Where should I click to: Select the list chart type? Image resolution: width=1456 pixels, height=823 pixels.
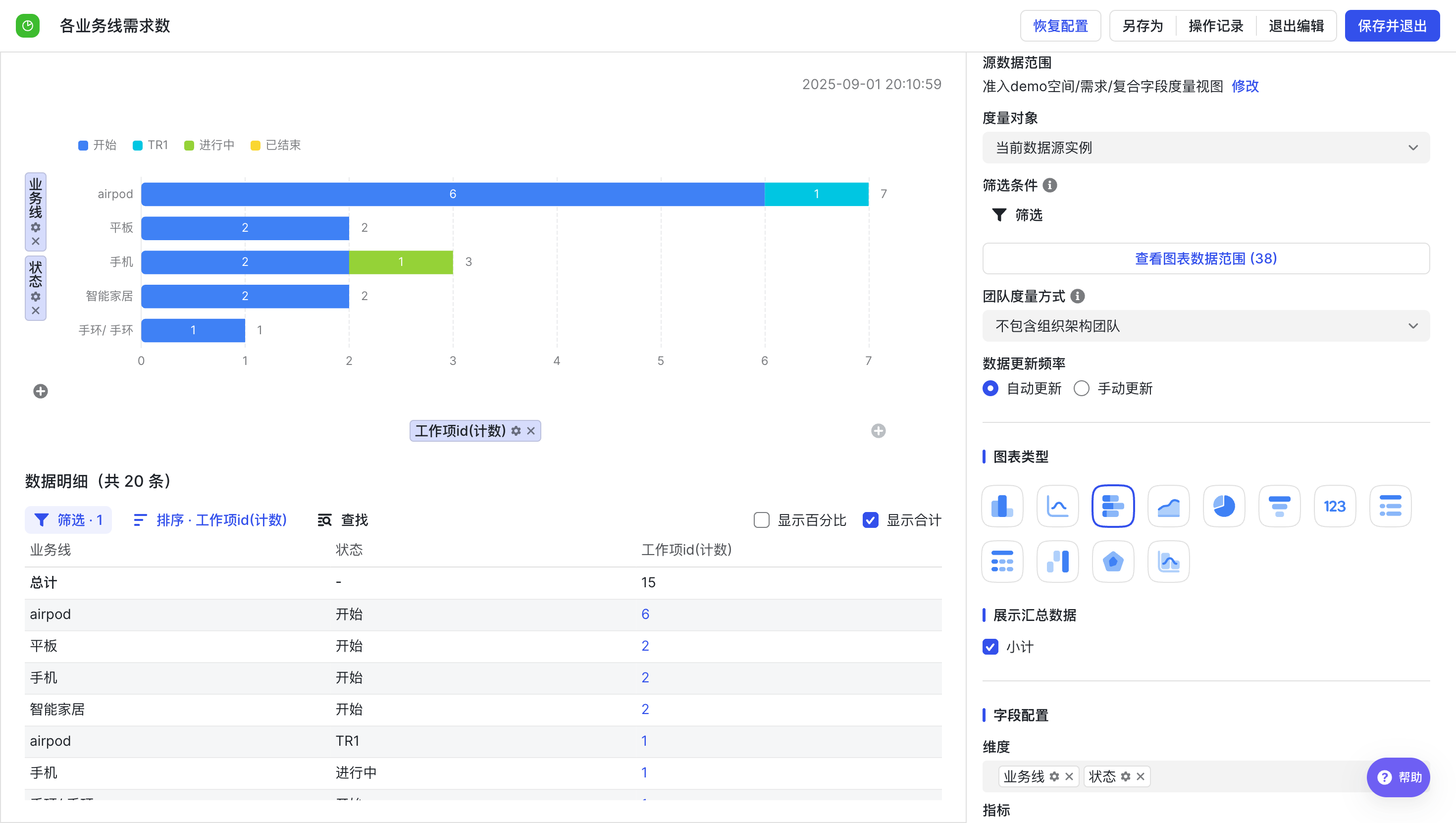1390,506
